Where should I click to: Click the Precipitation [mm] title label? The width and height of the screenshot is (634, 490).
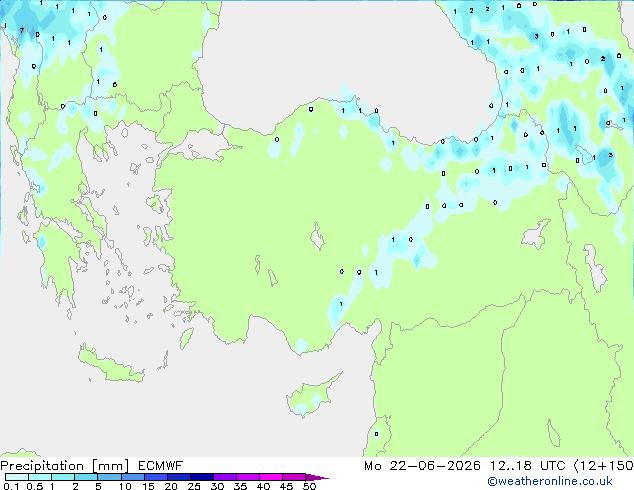pos(65,466)
